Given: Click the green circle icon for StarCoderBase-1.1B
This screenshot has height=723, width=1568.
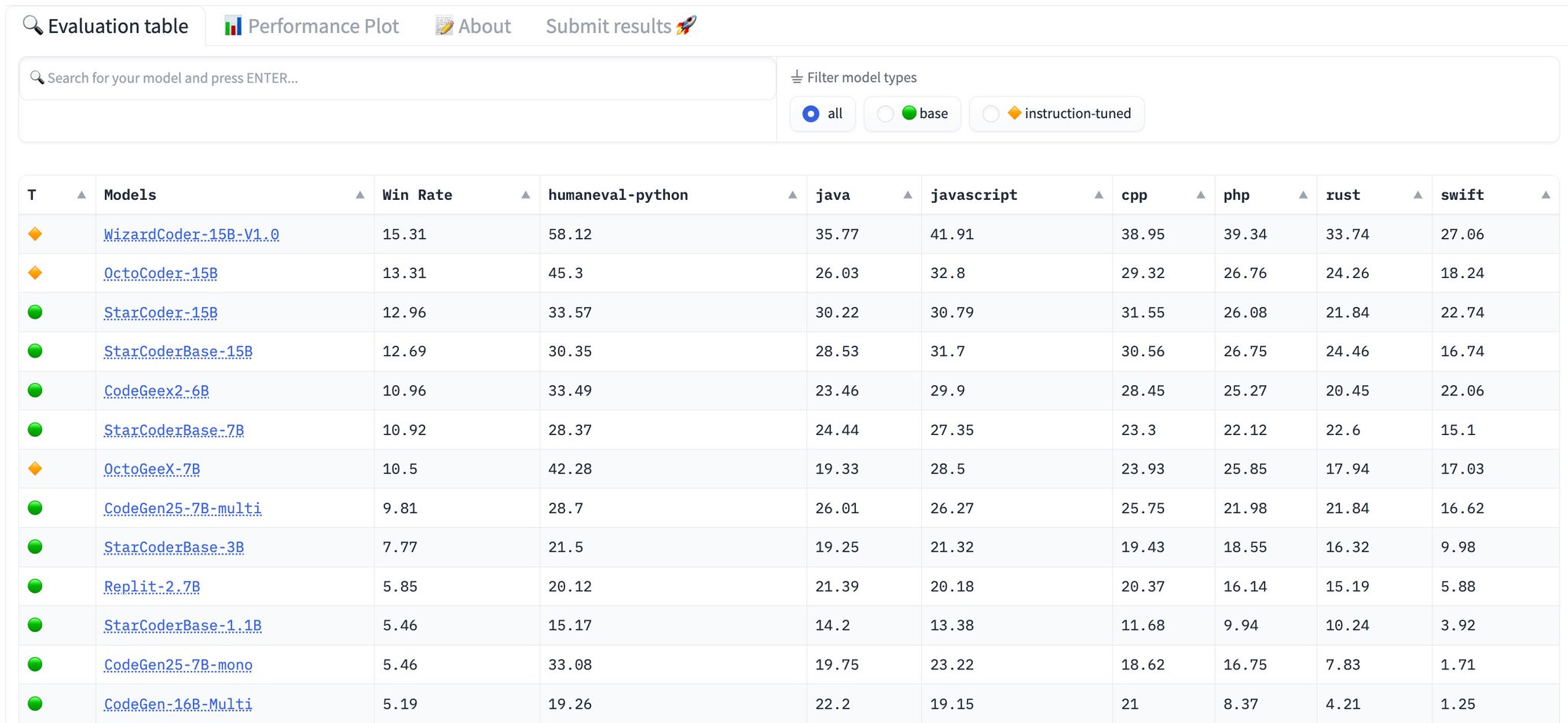Looking at the screenshot, I should click(x=34, y=626).
